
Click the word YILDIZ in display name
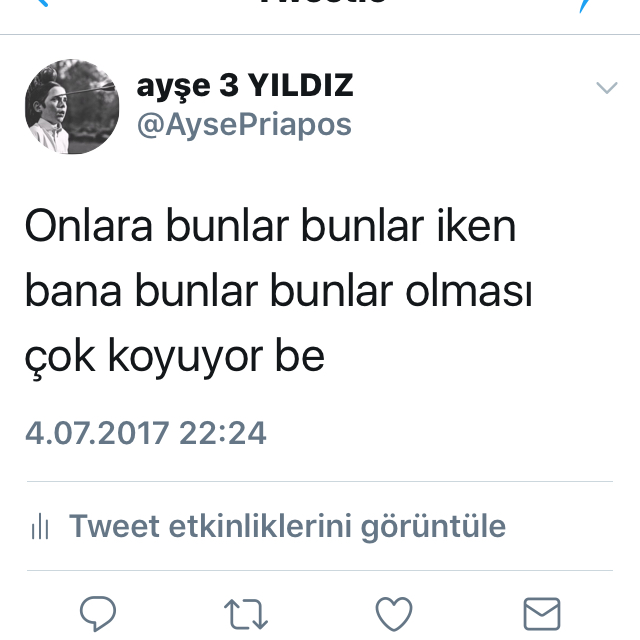301,85
